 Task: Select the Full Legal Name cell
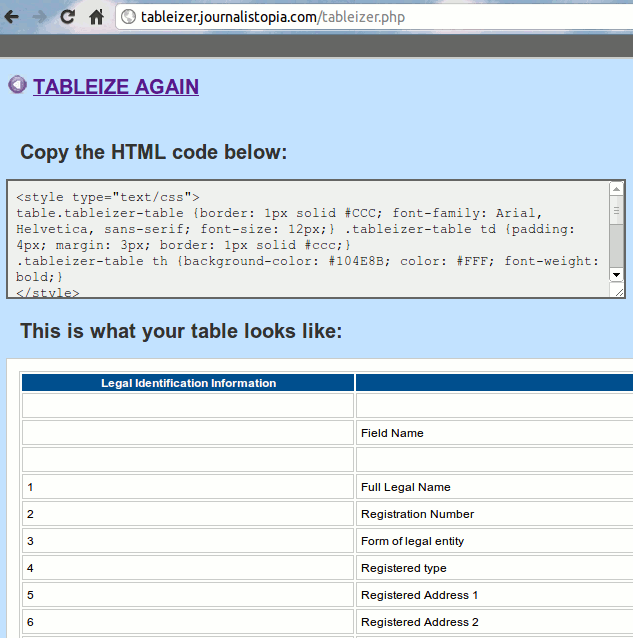tap(494, 487)
